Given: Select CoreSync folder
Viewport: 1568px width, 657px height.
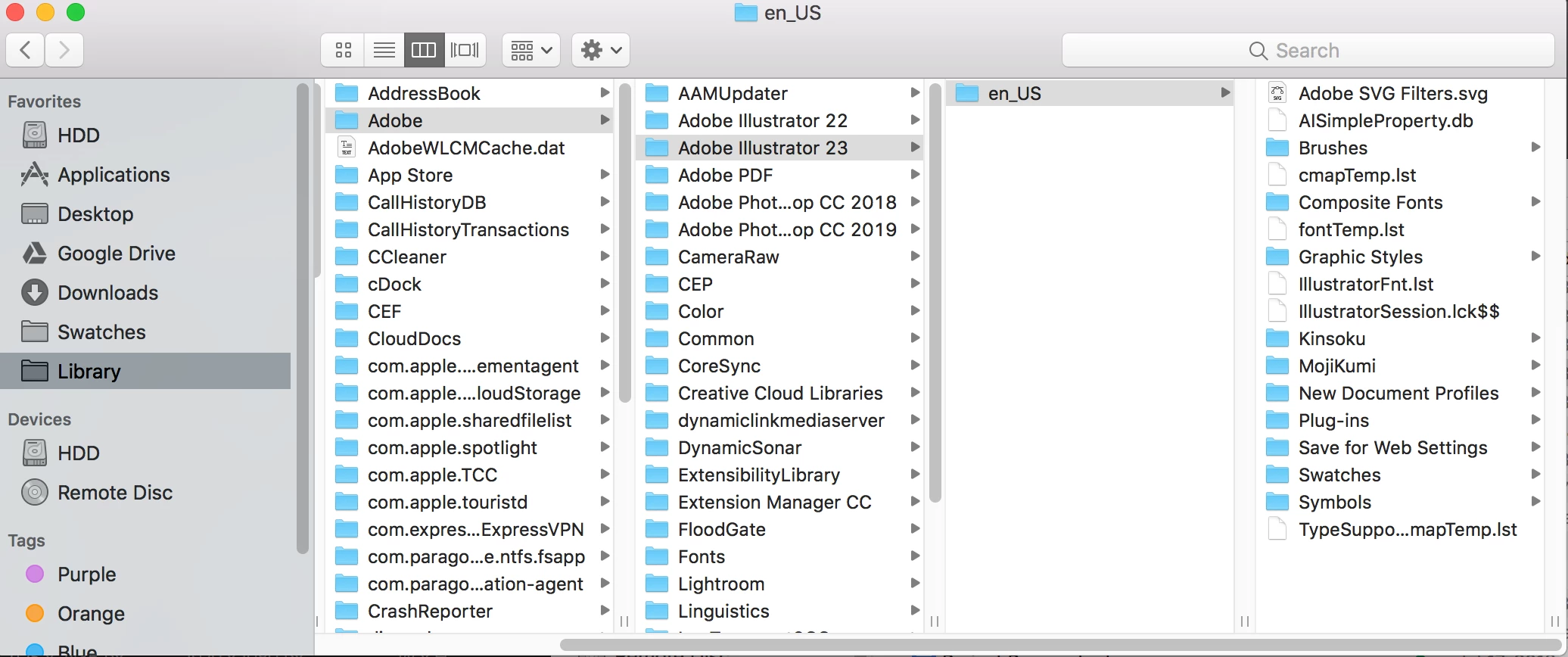Looking at the screenshot, I should (x=779, y=366).
